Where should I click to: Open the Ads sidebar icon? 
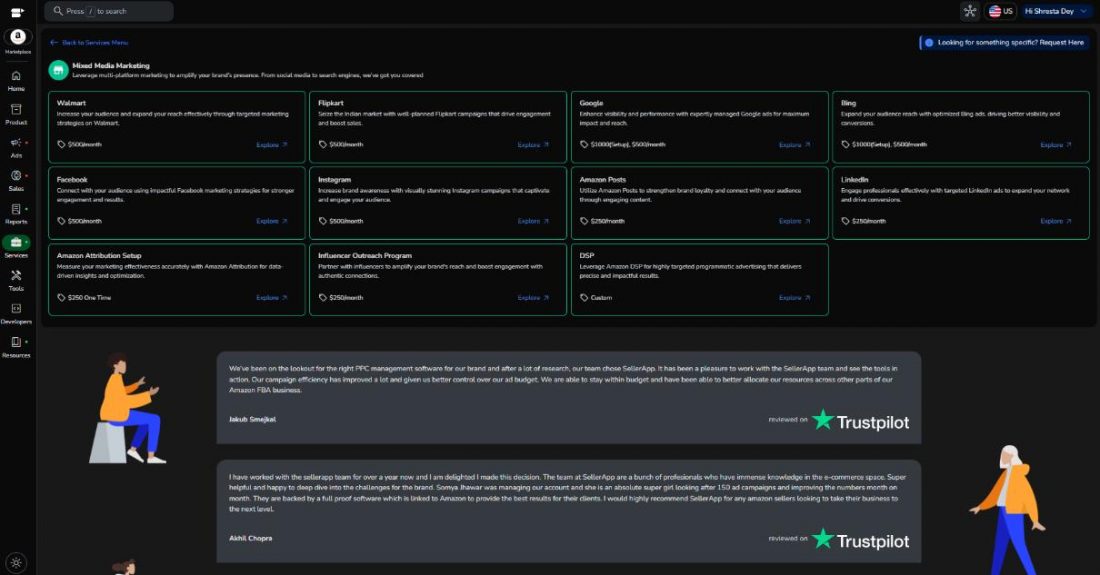(x=16, y=142)
